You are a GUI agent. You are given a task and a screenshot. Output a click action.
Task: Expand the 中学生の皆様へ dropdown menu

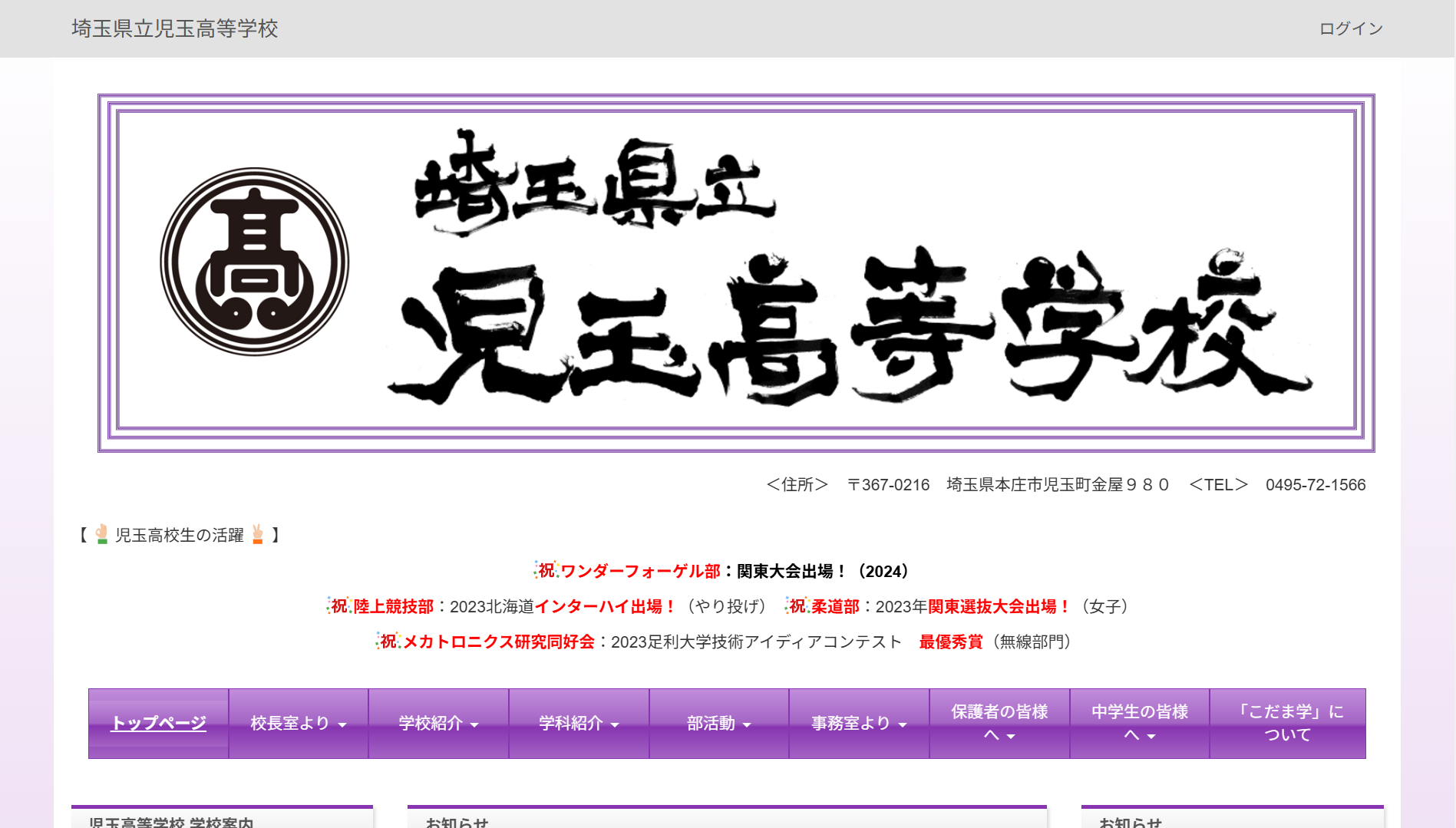pos(1140,723)
